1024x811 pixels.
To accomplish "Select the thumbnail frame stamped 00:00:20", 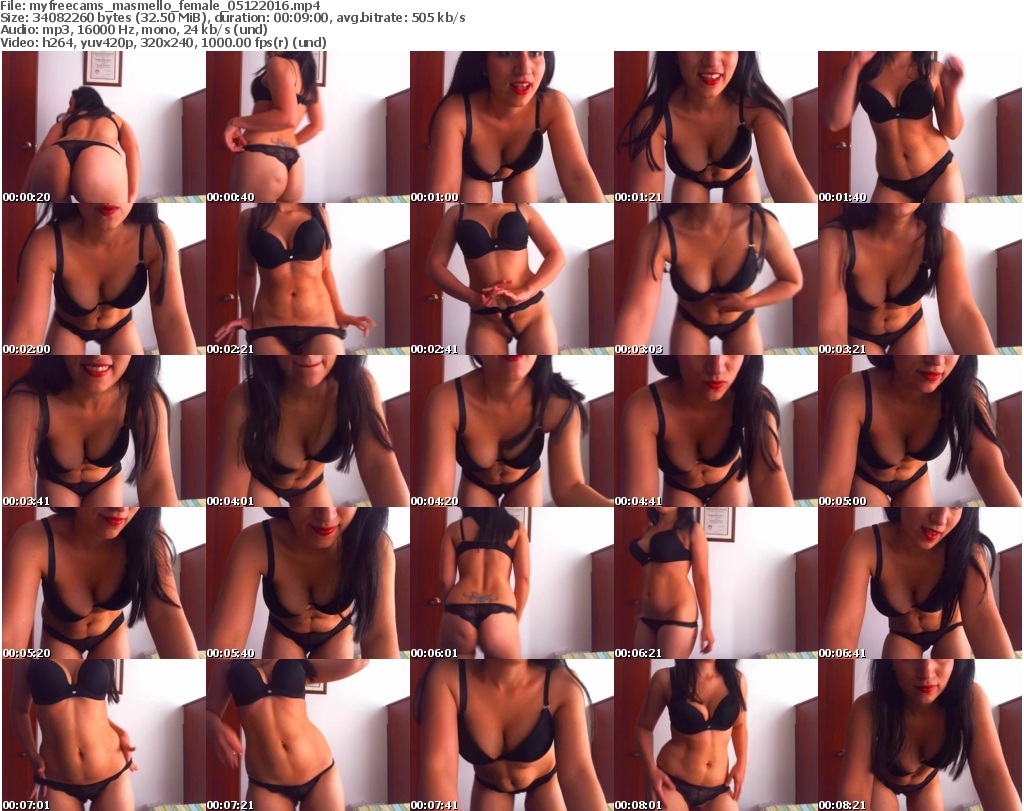I will pyautogui.click(x=104, y=127).
